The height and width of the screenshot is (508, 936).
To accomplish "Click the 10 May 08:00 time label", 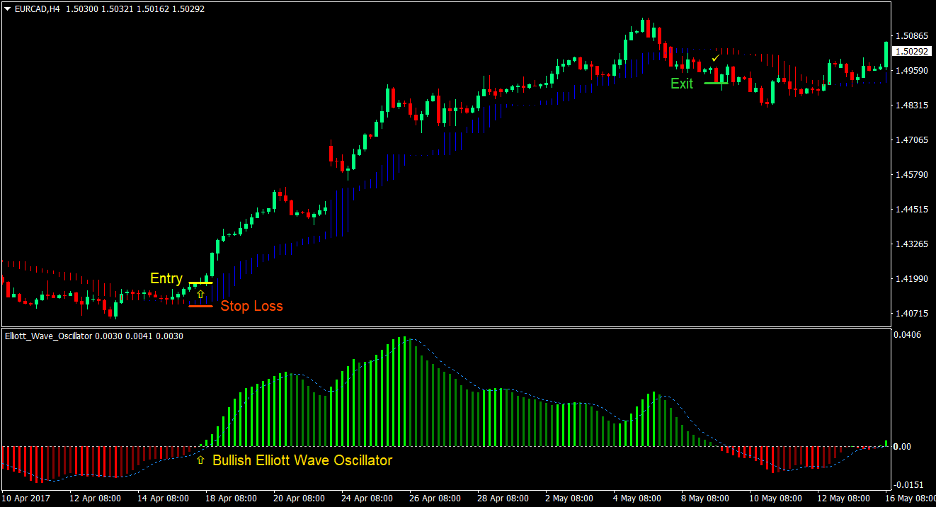I will click(x=775, y=498).
